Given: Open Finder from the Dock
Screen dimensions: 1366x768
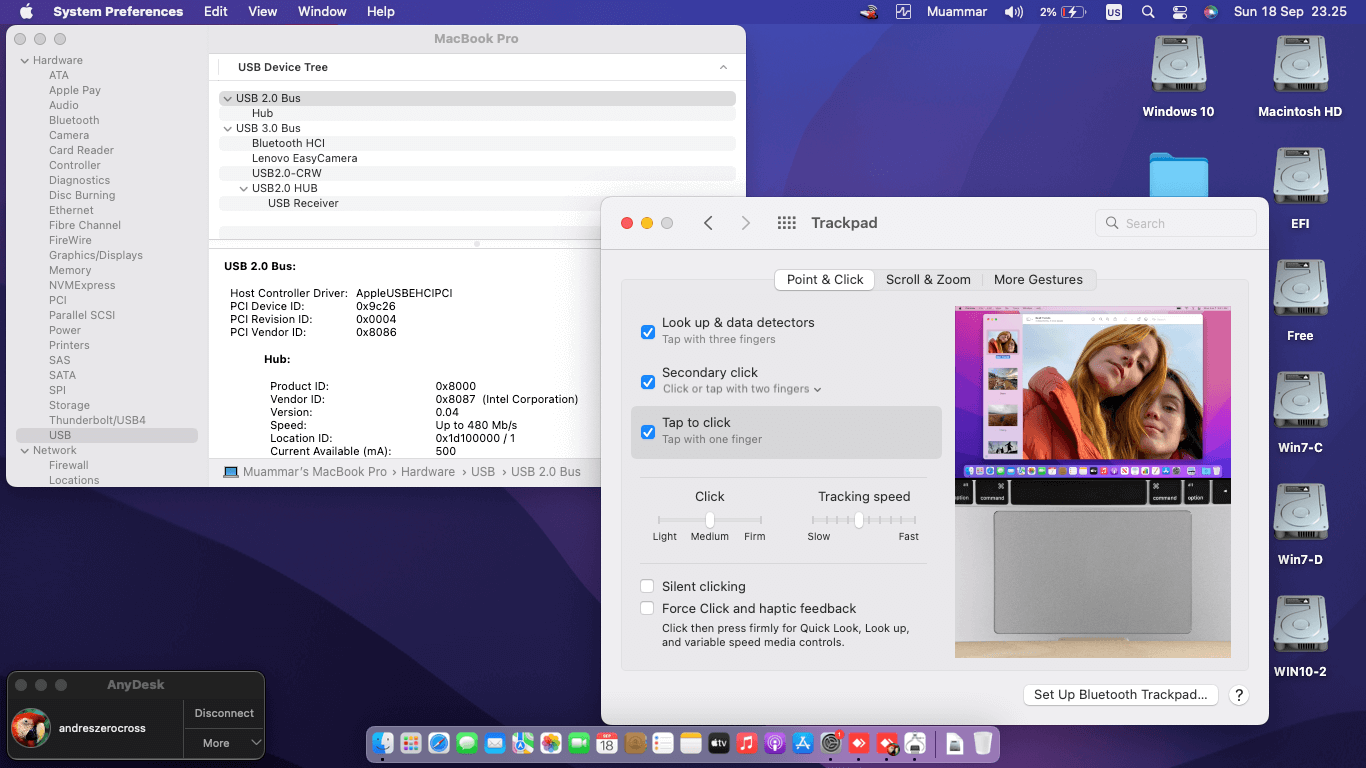Looking at the screenshot, I should pos(383,743).
